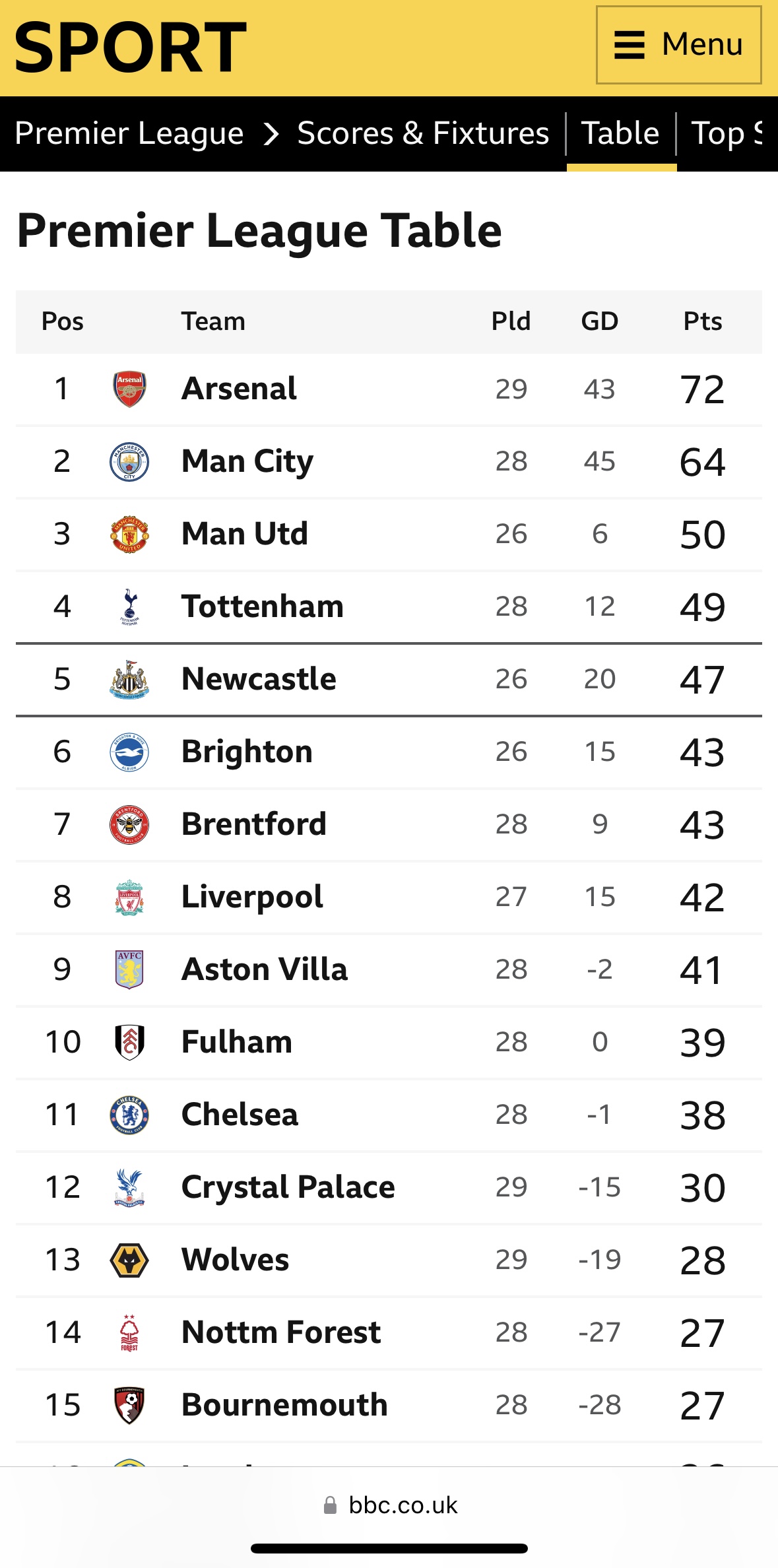Click the Man City club badge
The width and height of the screenshot is (778, 1568).
pyautogui.click(x=129, y=461)
